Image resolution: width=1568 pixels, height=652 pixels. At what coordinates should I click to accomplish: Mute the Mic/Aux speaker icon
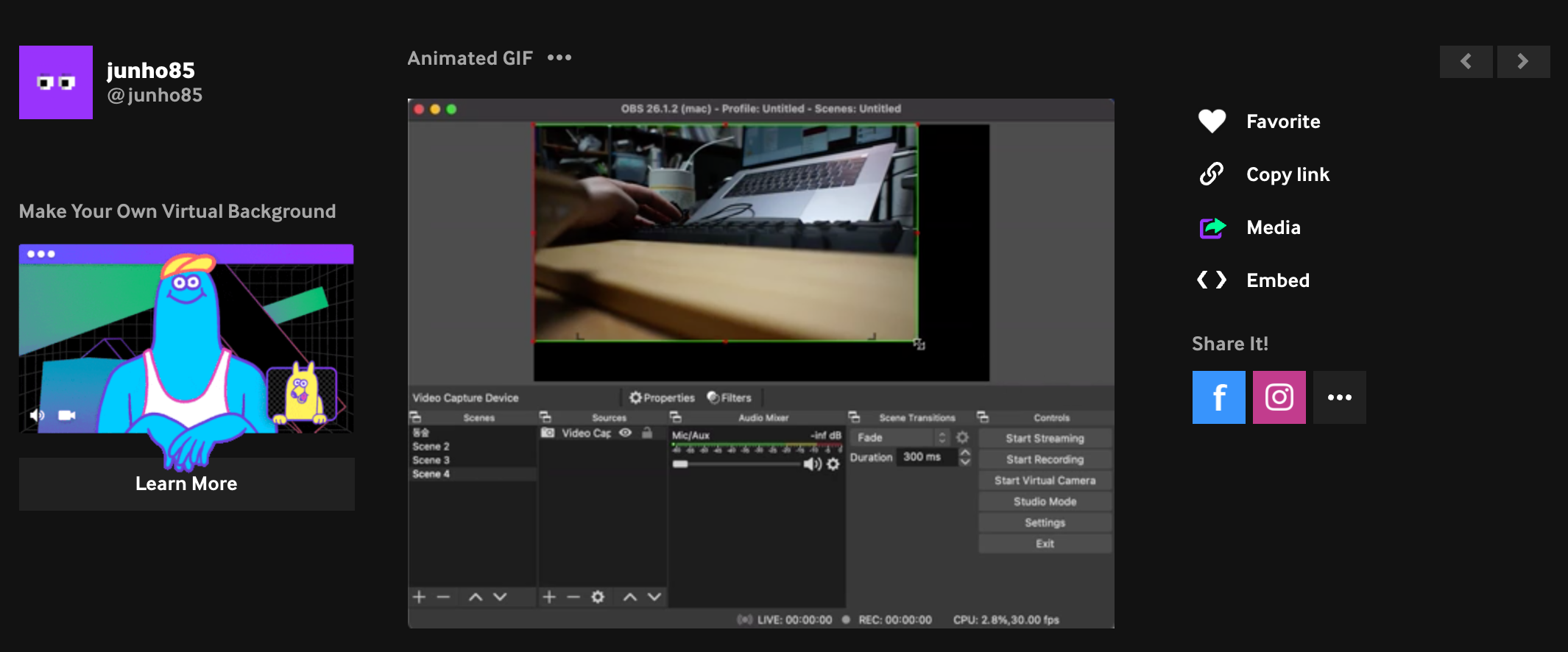pyautogui.click(x=812, y=464)
